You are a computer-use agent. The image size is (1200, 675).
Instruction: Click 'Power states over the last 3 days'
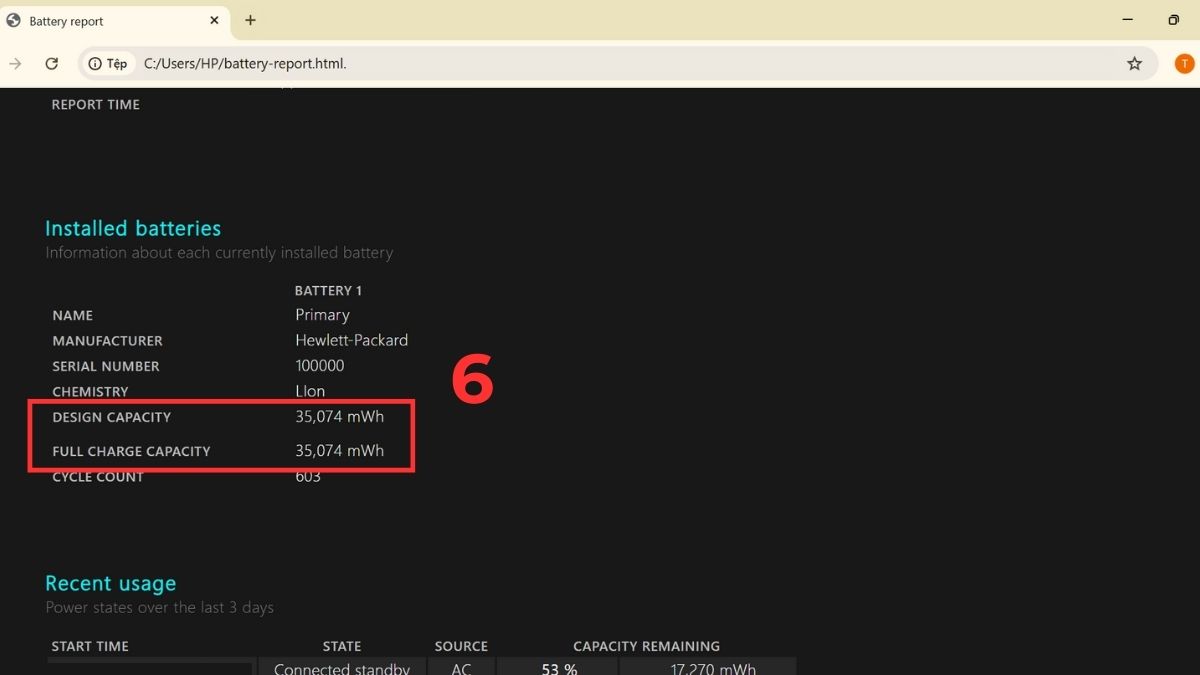click(159, 607)
